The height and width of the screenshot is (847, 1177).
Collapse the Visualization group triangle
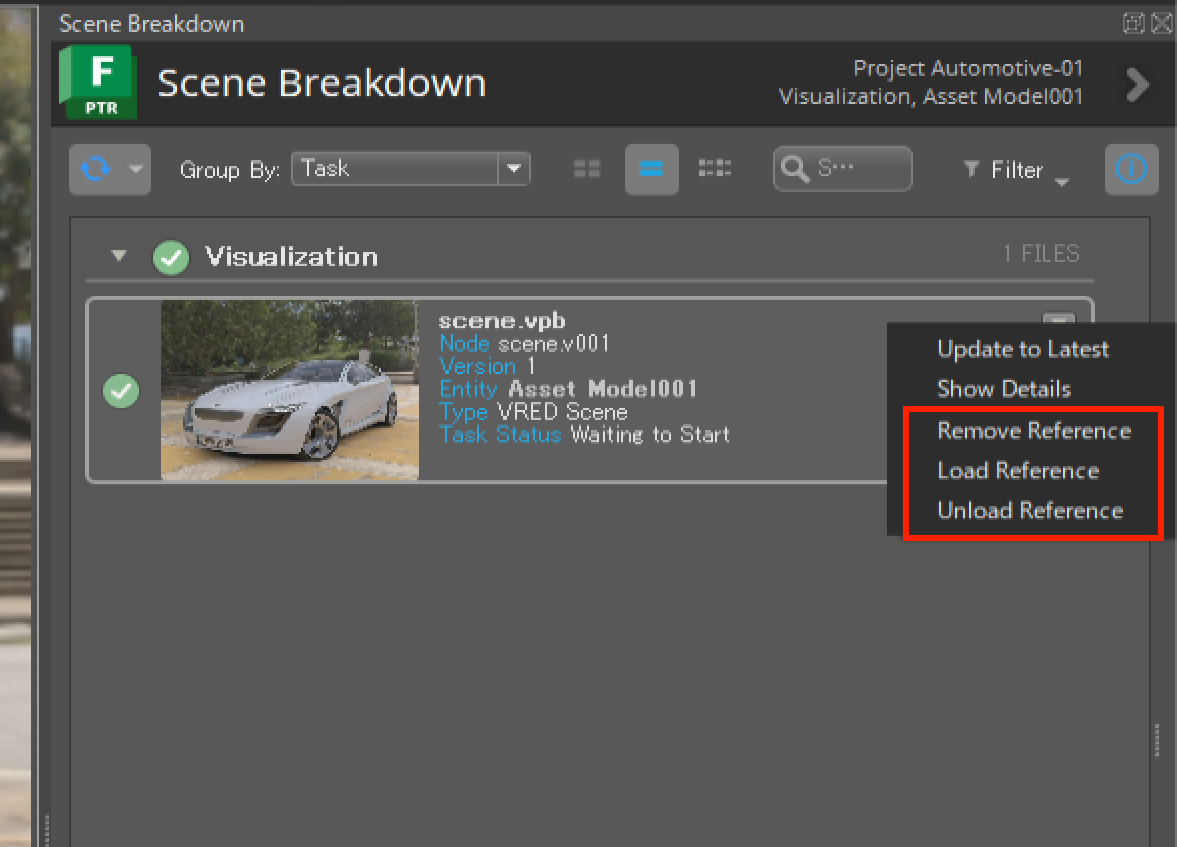(118, 256)
